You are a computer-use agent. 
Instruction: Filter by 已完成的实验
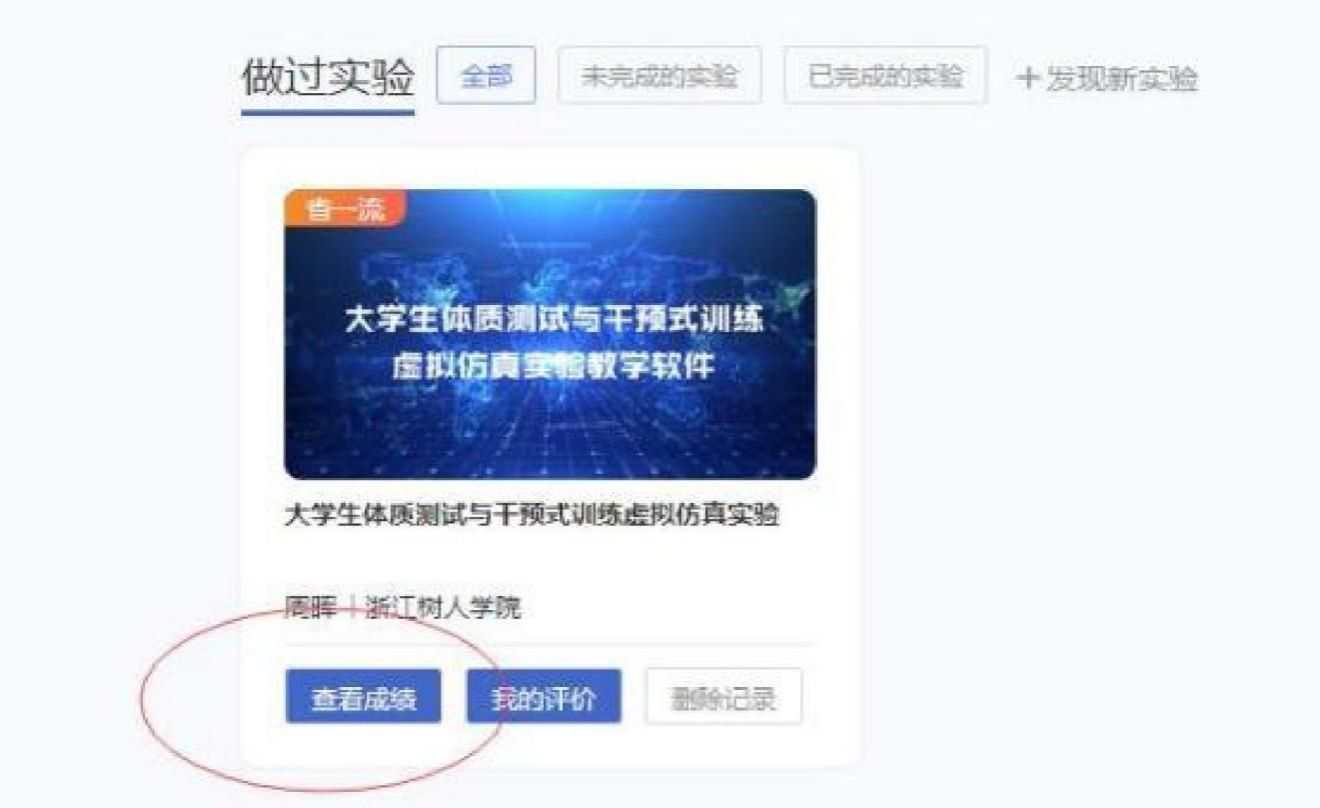click(x=886, y=76)
